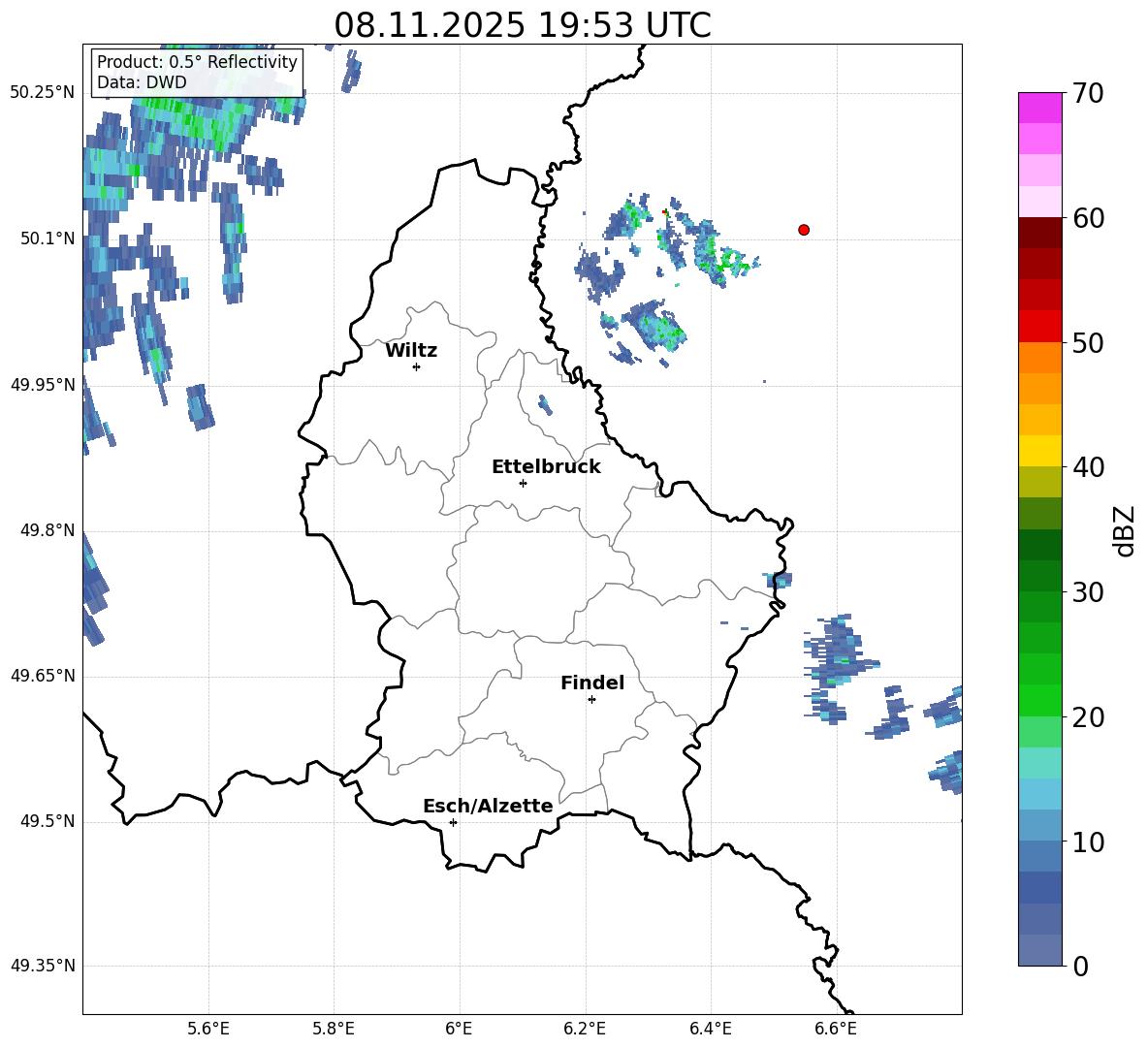The width and height of the screenshot is (1148, 1048).
Task: Click the Wiltz station cross marker
Action: click(x=417, y=366)
